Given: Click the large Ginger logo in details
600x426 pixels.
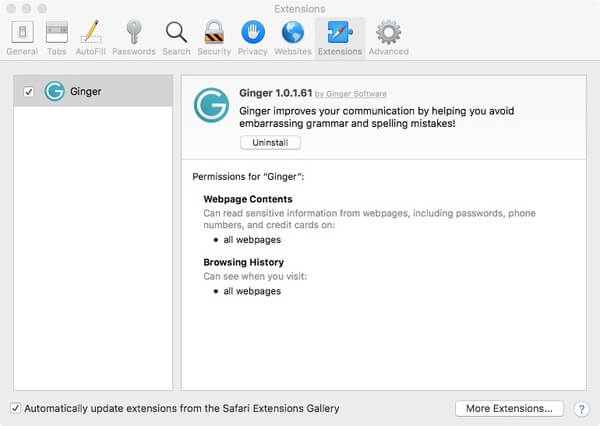Looking at the screenshot, I should click(x=211, y=105).
